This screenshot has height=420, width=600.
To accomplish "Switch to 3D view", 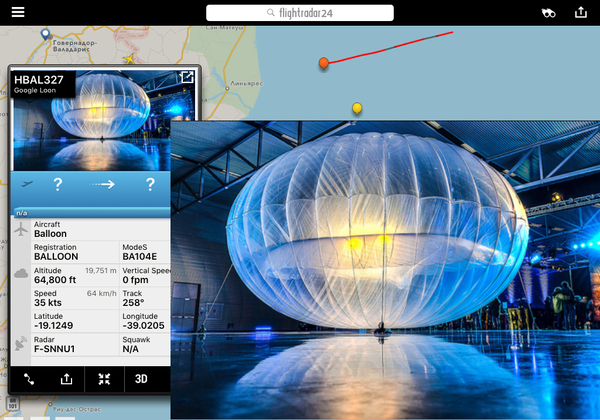I will pos(142,379).
